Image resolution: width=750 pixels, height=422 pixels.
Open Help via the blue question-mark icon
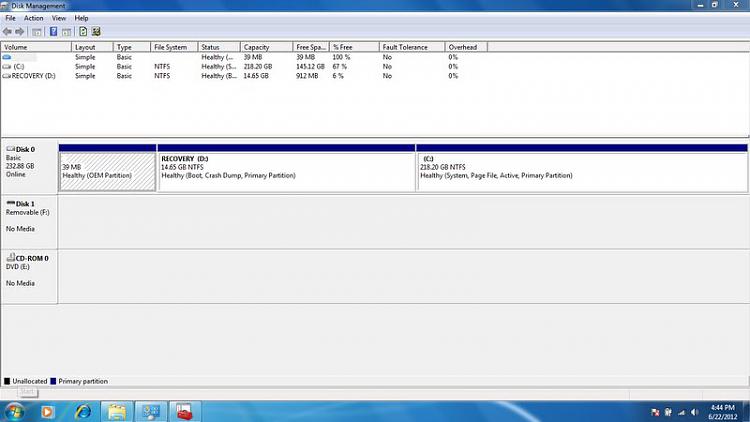pyautogui.click(x=54, y=32)
